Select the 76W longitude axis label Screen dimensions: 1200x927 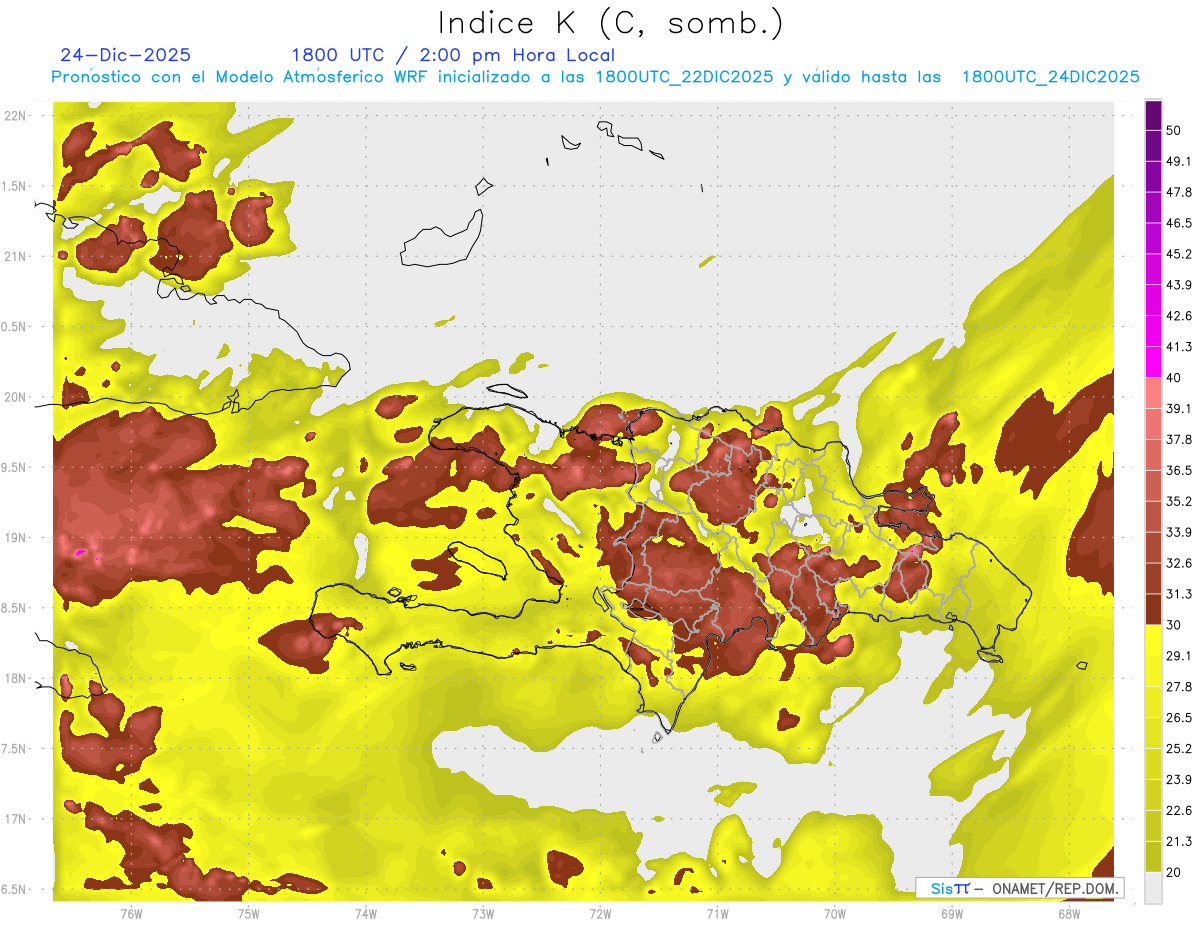pyautogui.click(x=131, y=913)
